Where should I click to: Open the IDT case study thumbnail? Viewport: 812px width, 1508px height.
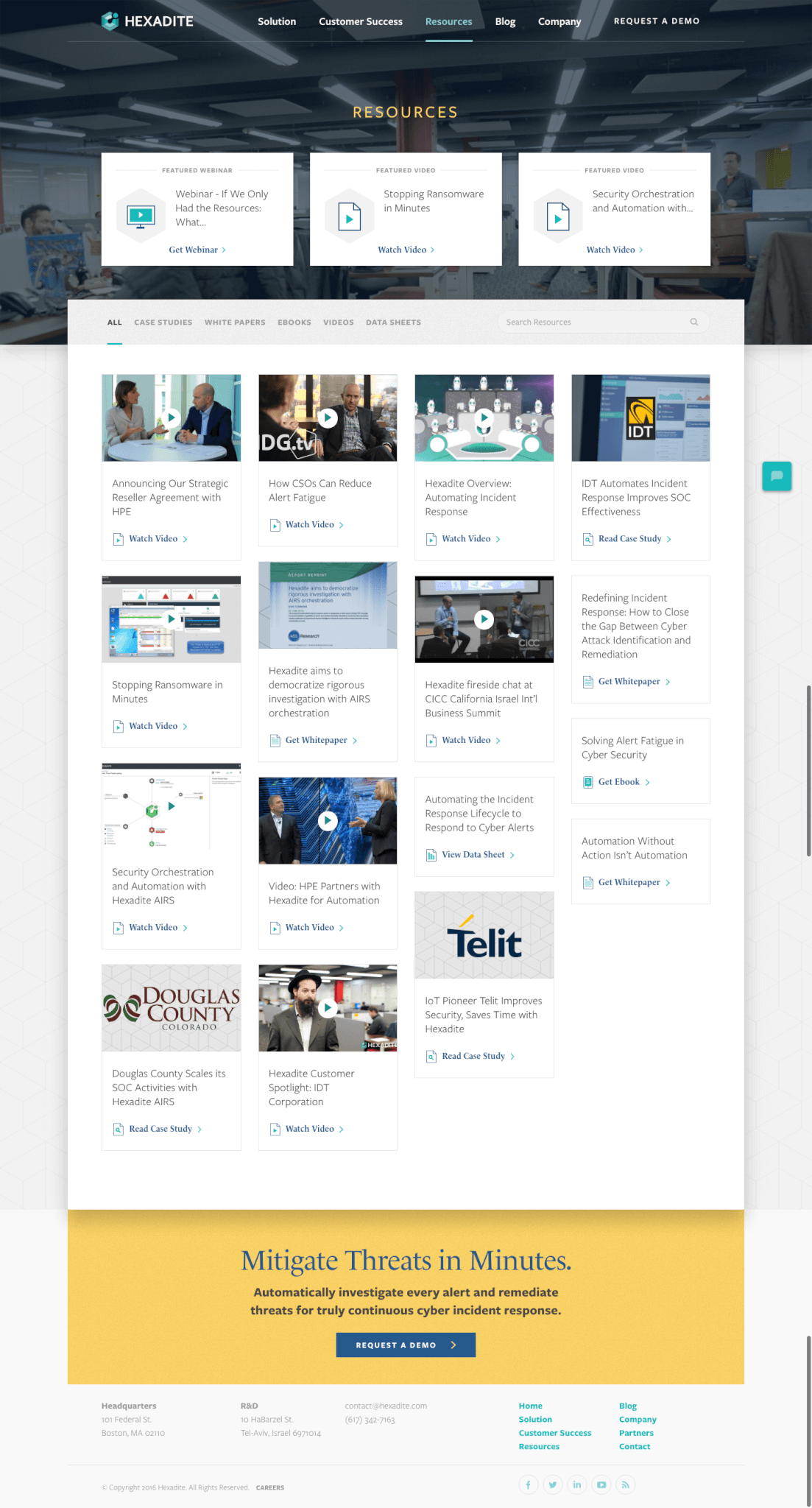[x=641, y=417]
